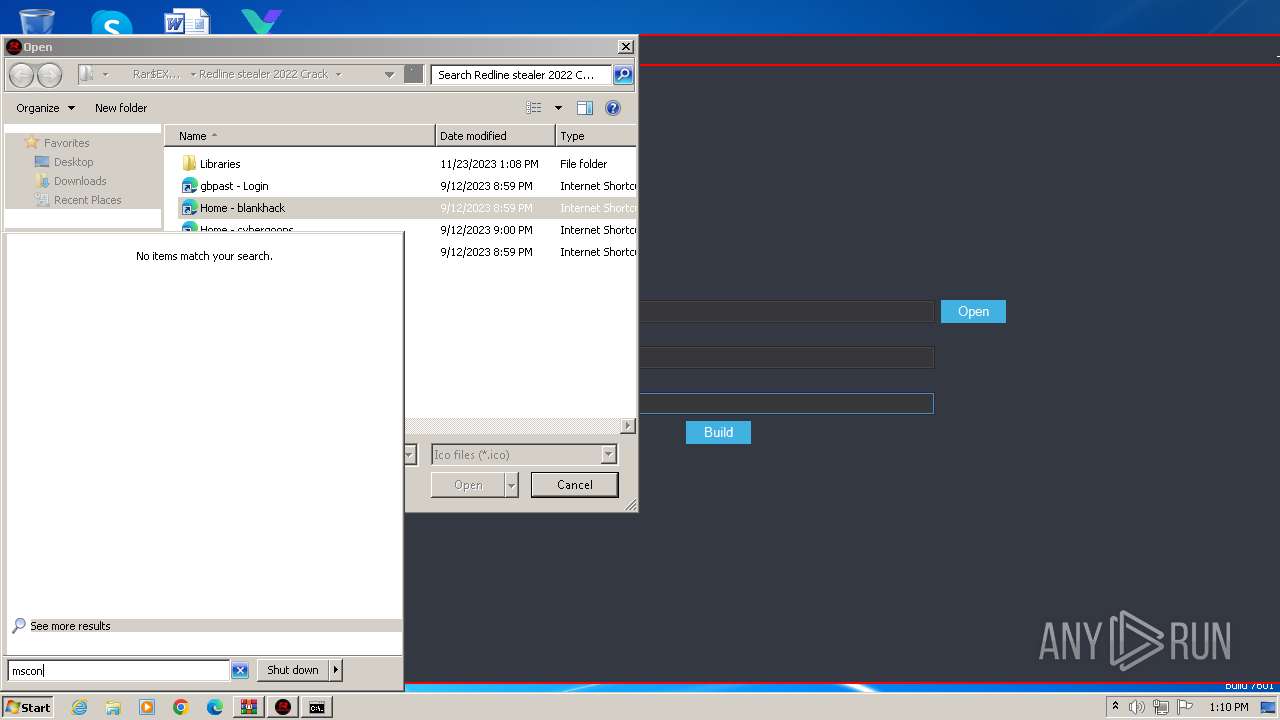Switch to WinRAR taskbar button
The width and height of the screenshot is (1280, 720).
point(249,707)
